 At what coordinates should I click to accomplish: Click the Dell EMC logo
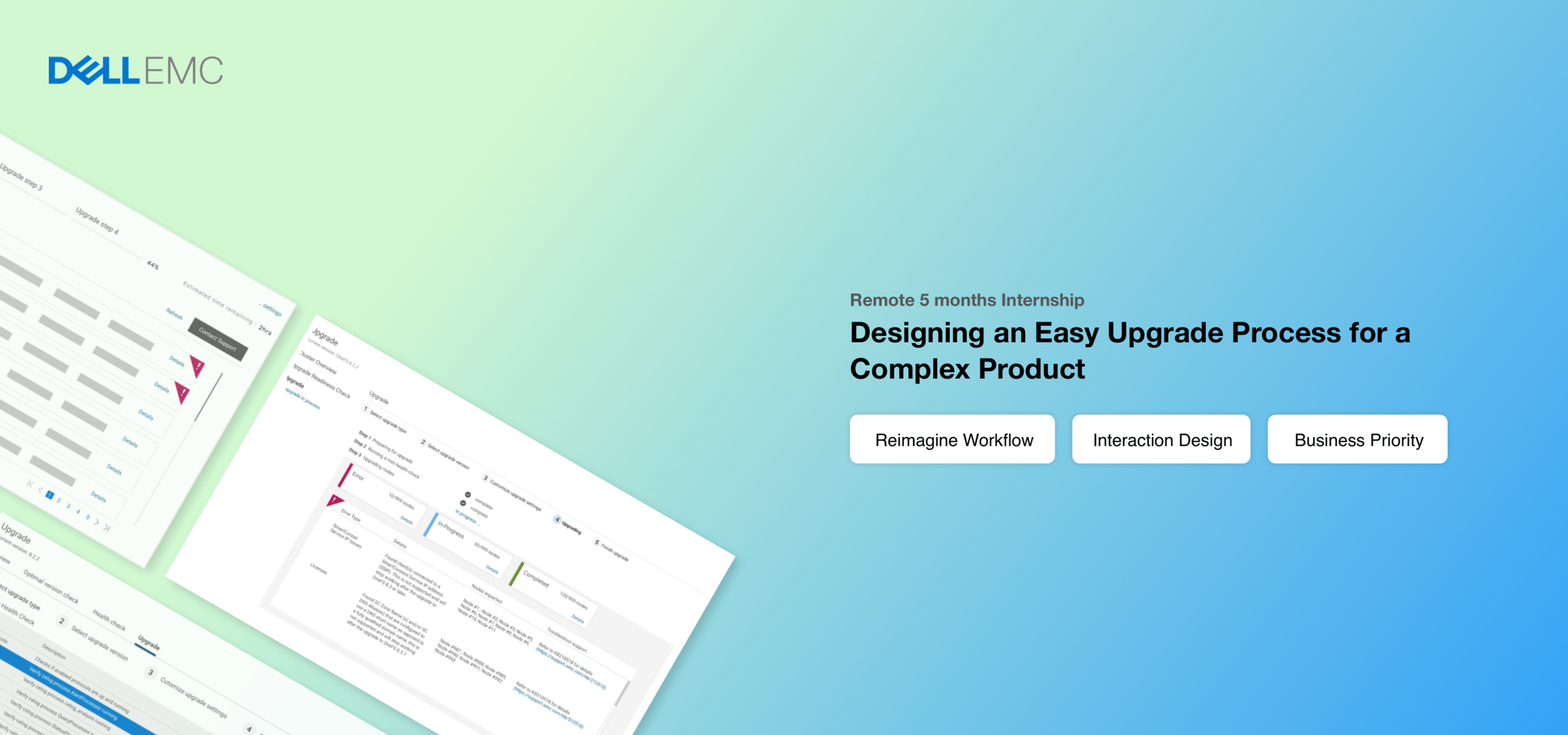(135, 70)
